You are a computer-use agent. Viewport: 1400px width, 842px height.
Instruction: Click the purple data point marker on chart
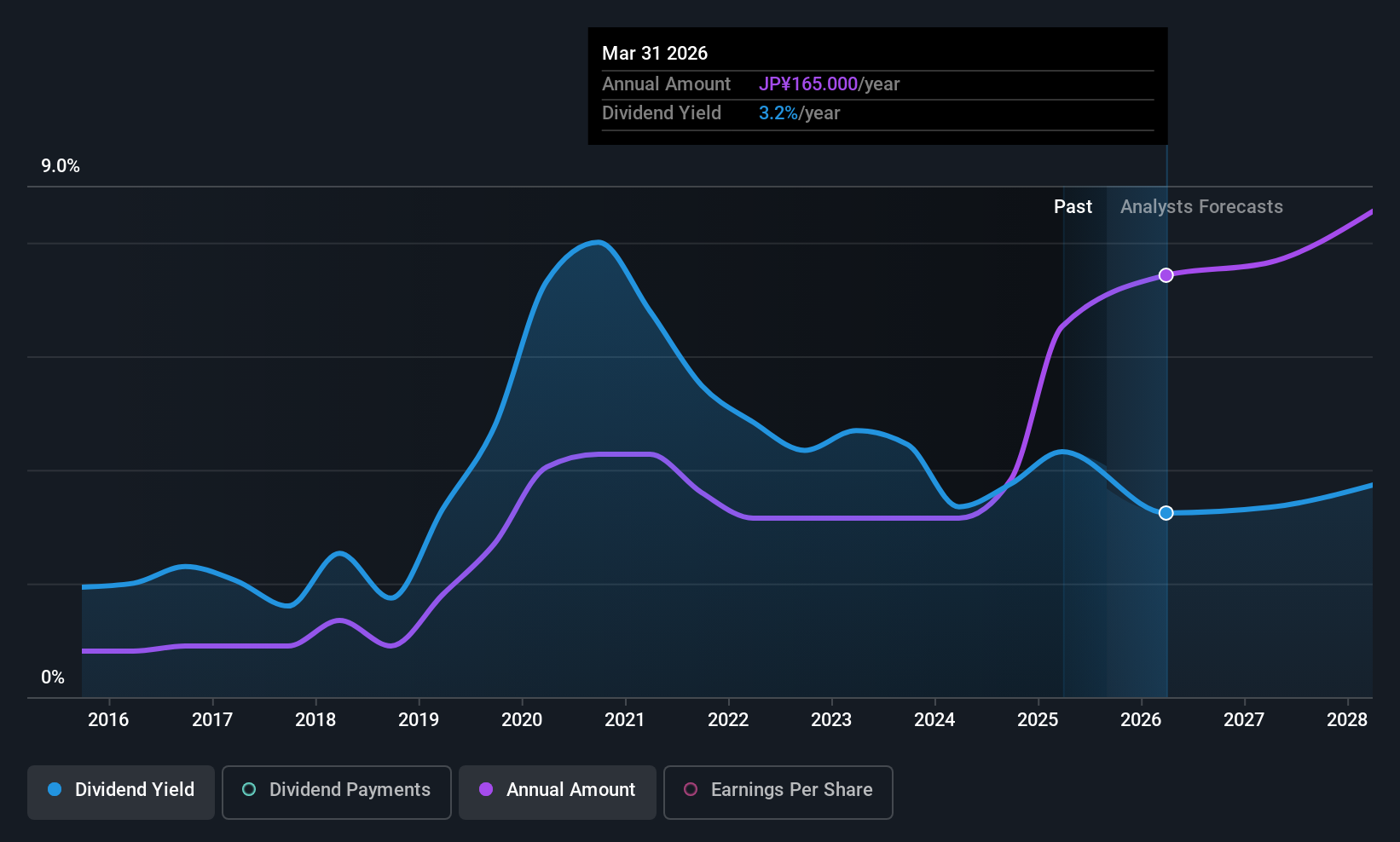[1166, 275]
